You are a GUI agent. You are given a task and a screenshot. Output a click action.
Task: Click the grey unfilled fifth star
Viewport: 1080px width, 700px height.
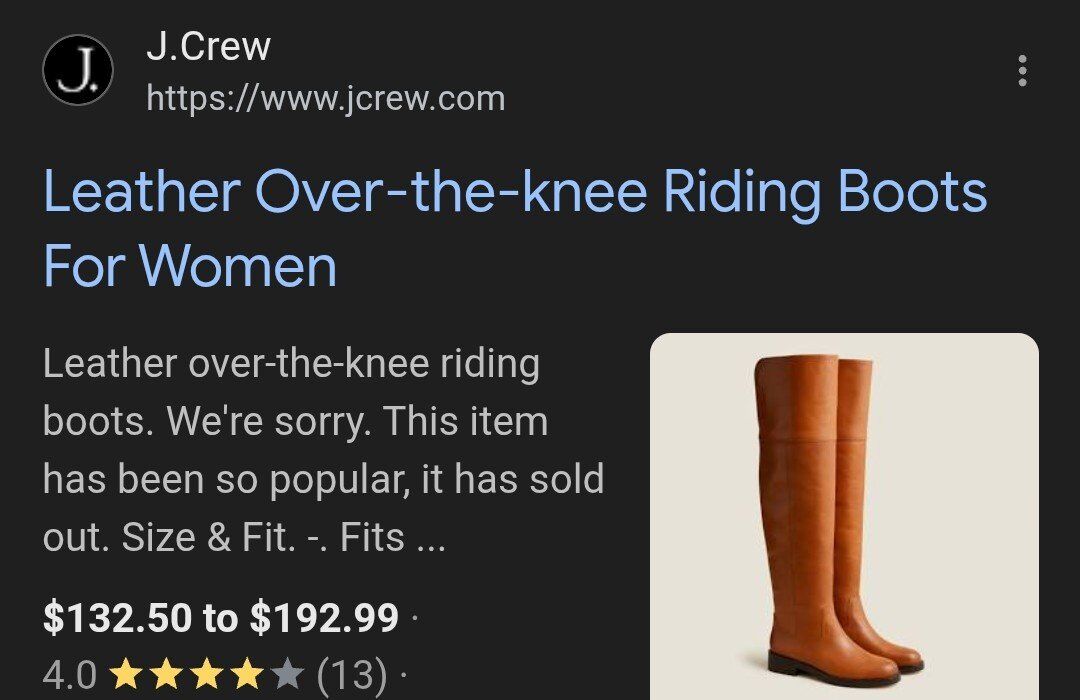click(x=286, y=674)
